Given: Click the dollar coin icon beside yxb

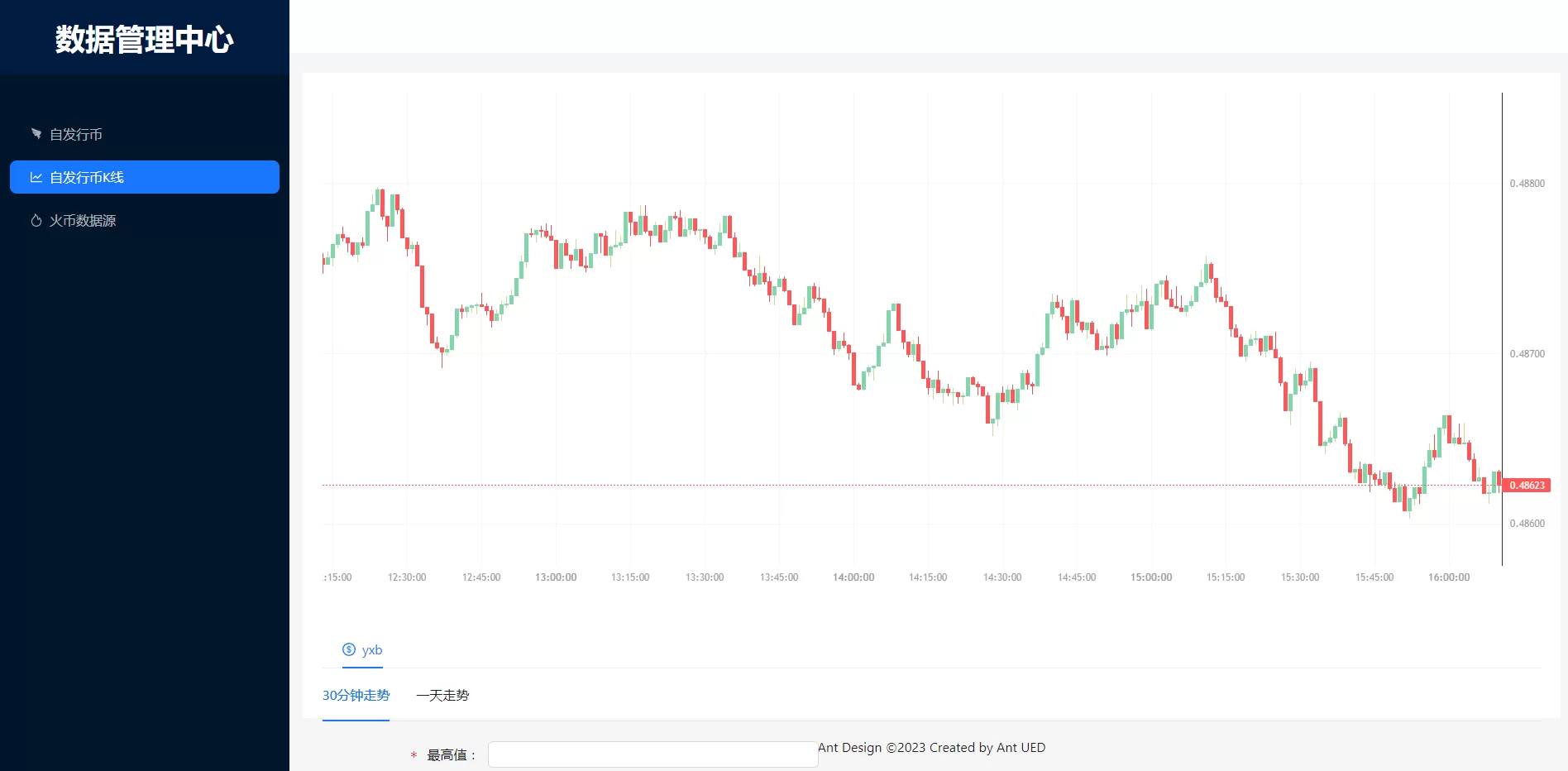Looking at the screenshot, I should (349, 649).
